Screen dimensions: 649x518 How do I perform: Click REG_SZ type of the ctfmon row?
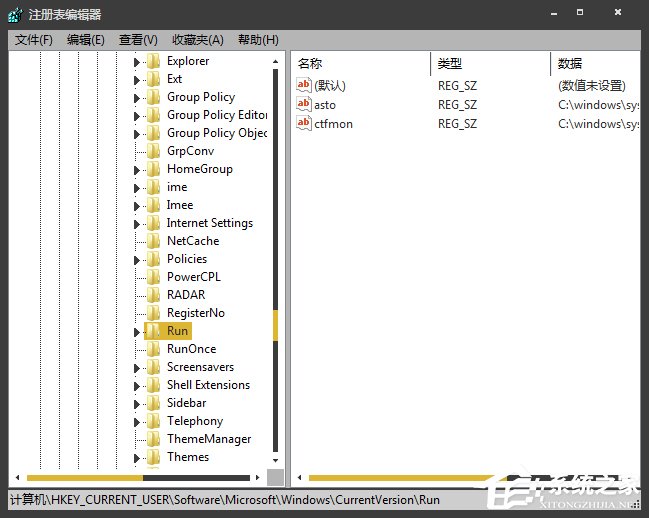tap(457, 124)
